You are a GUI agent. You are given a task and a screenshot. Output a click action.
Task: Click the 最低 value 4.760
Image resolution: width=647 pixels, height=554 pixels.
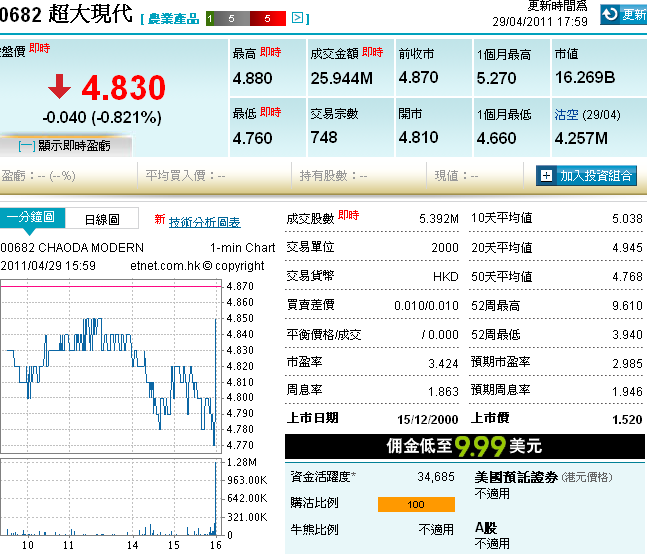[x=253, y=138]
